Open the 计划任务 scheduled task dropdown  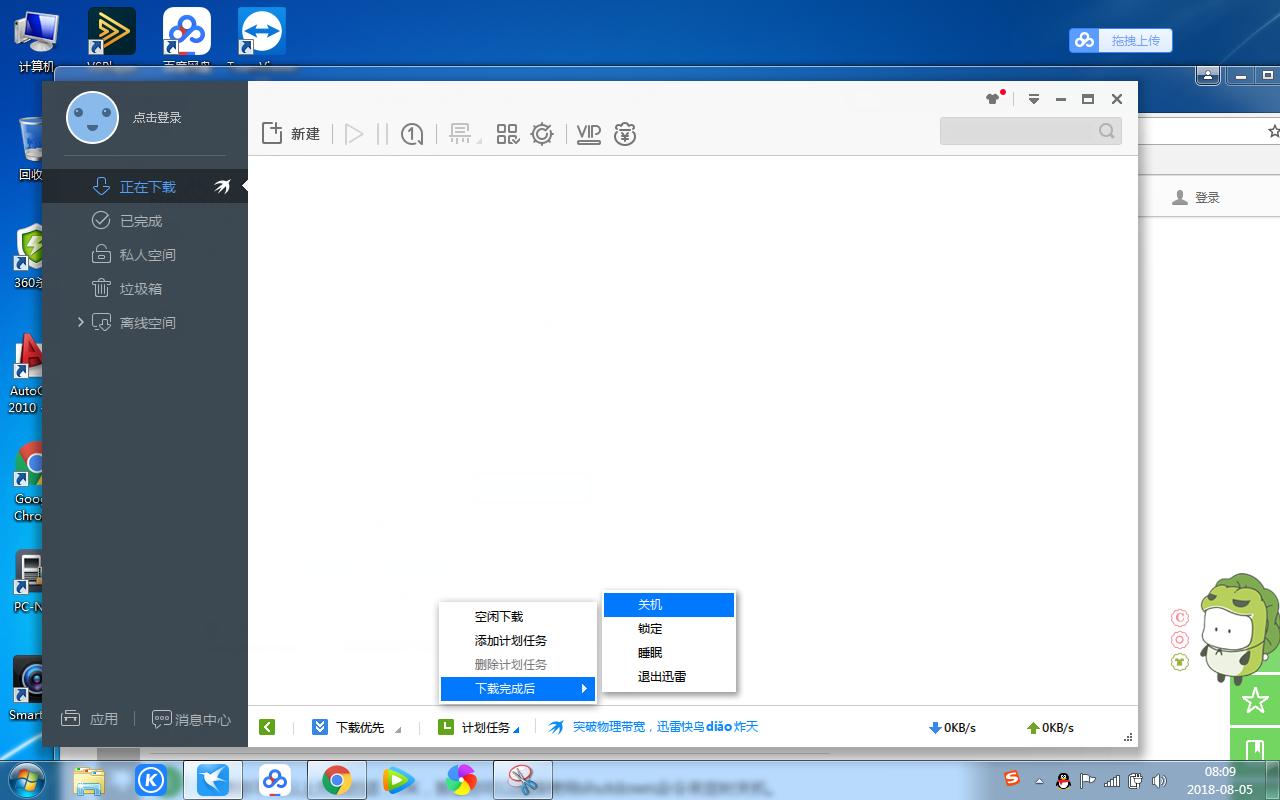[x=485, y=727]
